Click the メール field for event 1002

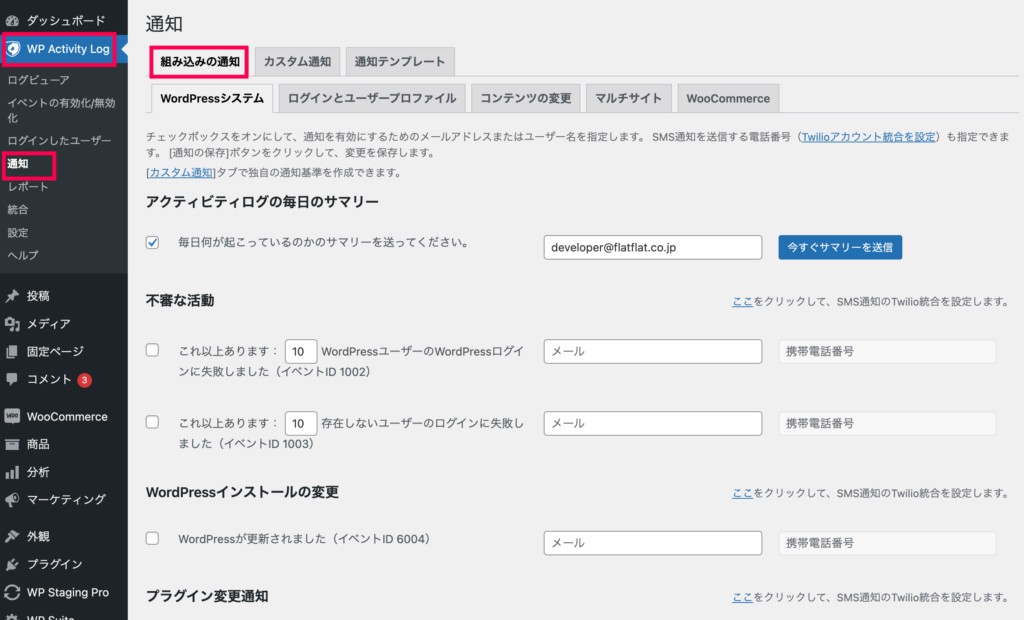pos(652,351)
